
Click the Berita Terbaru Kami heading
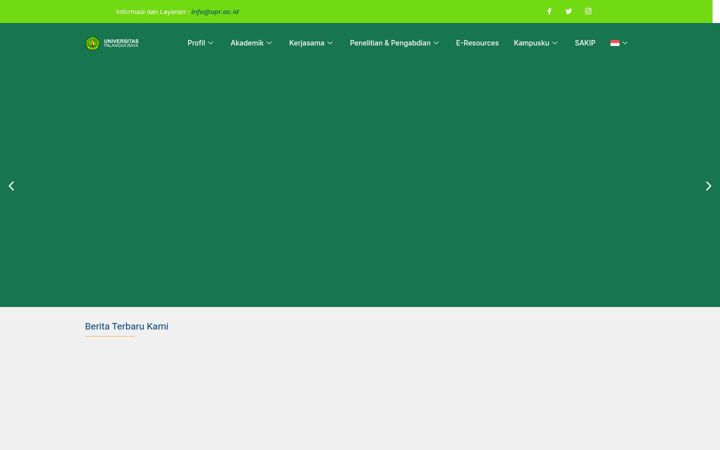point(127,326)
